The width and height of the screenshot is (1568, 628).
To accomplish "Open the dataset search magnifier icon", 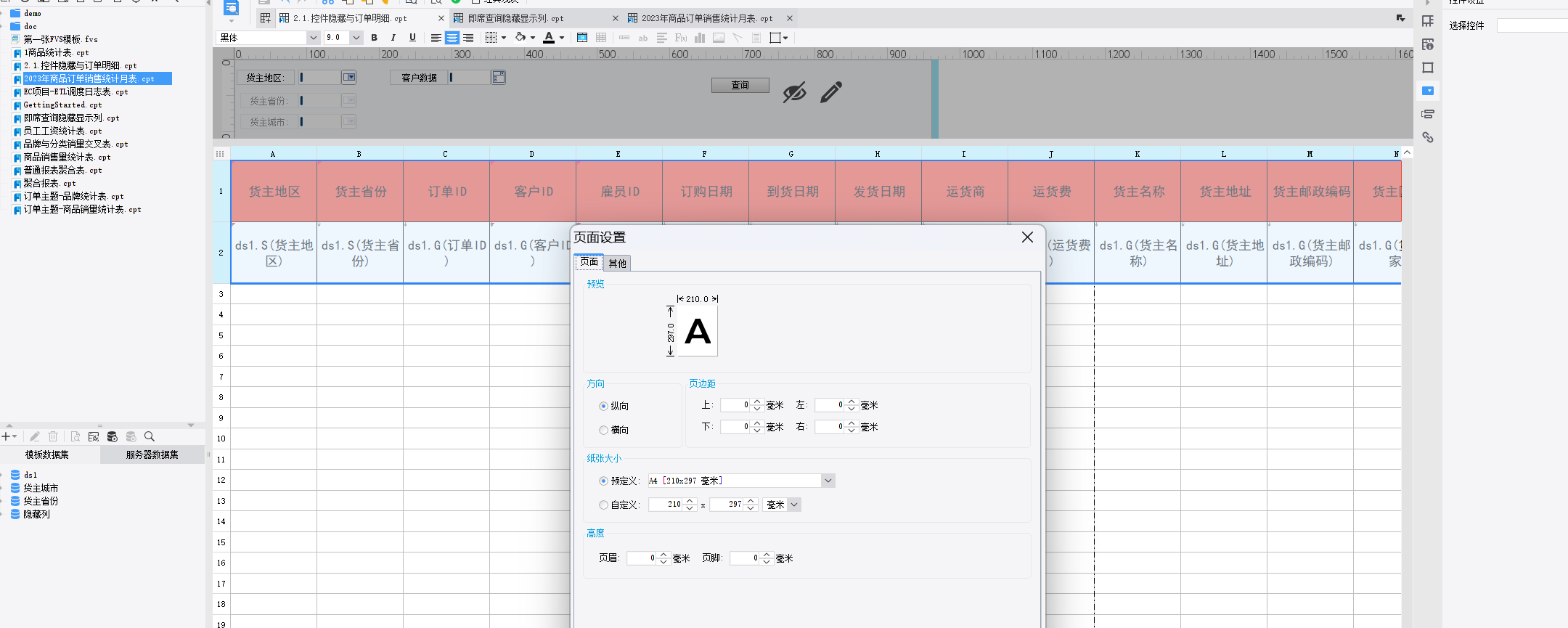I will (x=150, y=436).
